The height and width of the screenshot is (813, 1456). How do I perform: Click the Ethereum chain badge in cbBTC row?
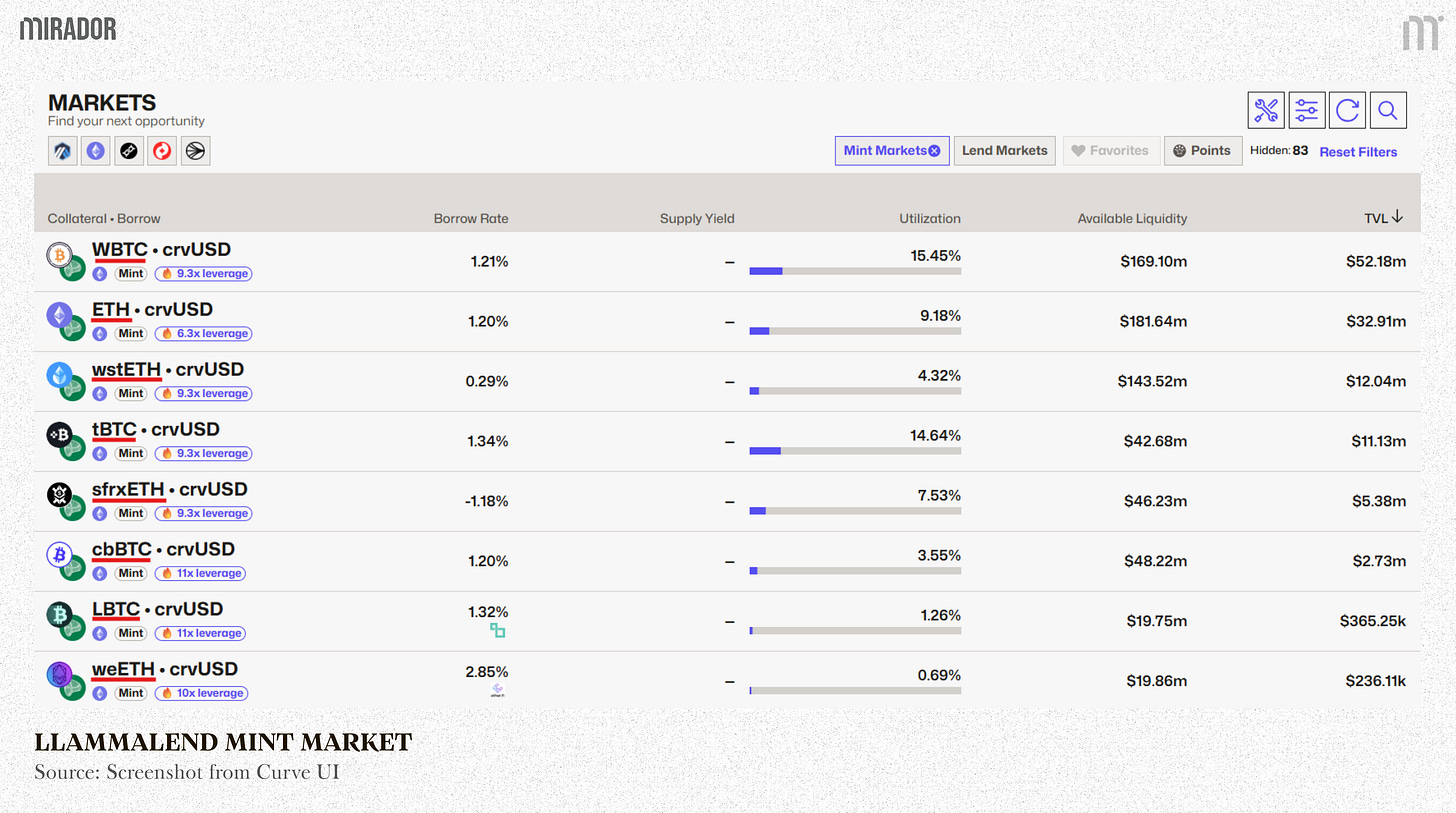point(100,573)
